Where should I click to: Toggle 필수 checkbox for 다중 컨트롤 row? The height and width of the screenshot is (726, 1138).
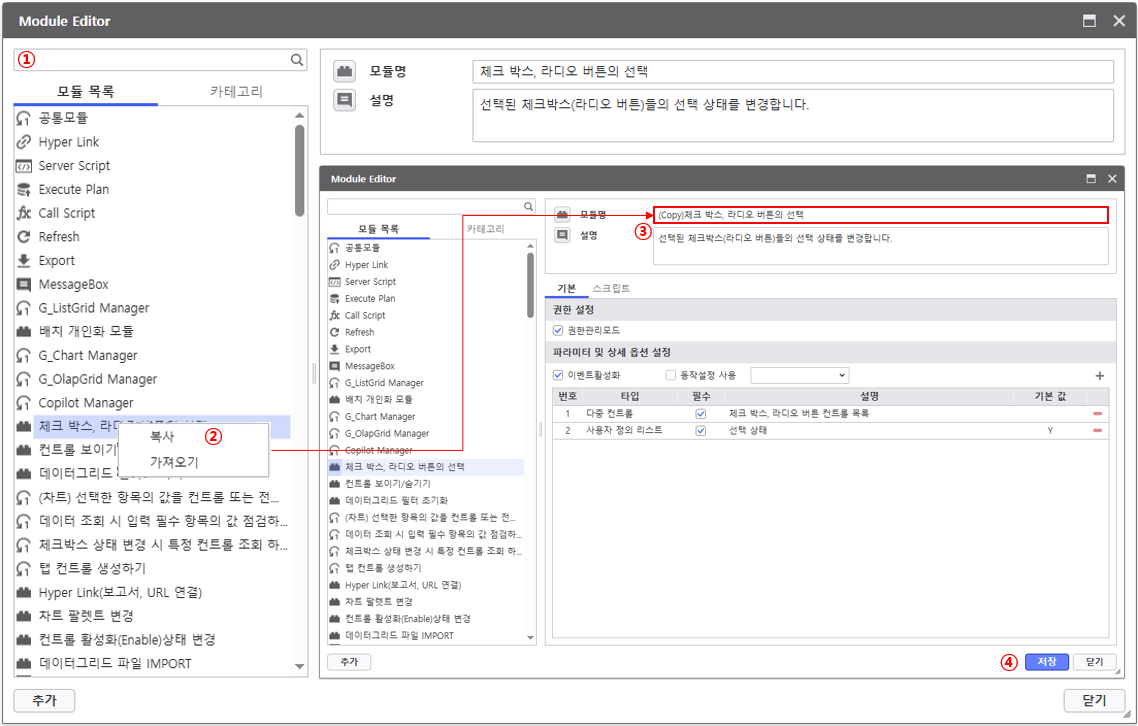click(700, 413)
